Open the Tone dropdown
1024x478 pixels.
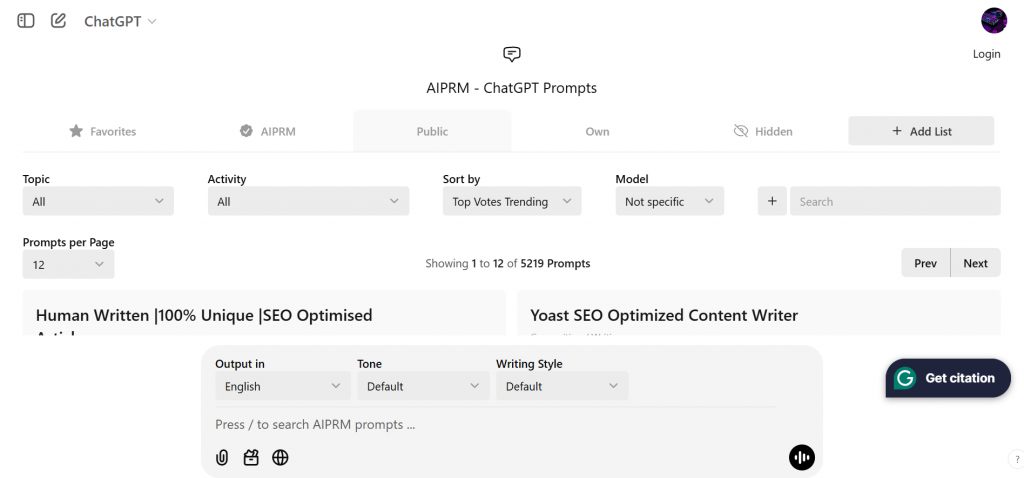click(x=423, y=387)
